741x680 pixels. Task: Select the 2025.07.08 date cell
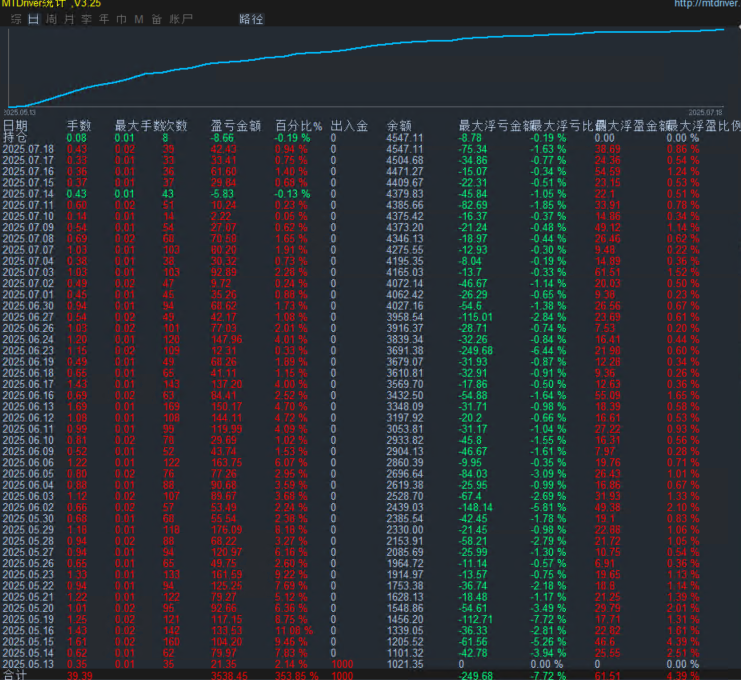(x=28, y=239)
